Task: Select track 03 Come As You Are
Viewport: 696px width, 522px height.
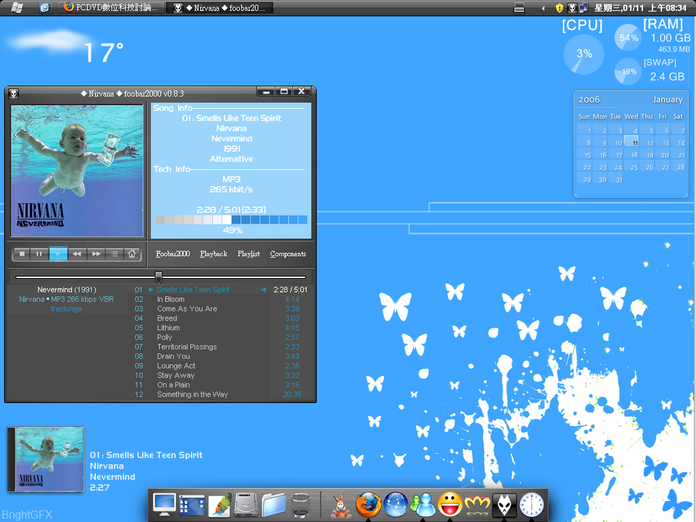Action: coord(221,309)
